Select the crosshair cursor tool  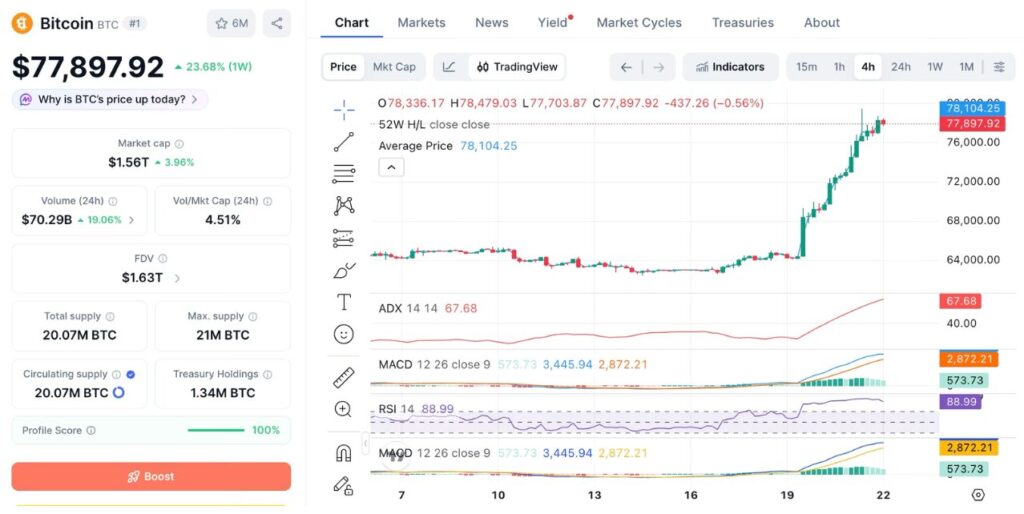[x=344, y=110]
